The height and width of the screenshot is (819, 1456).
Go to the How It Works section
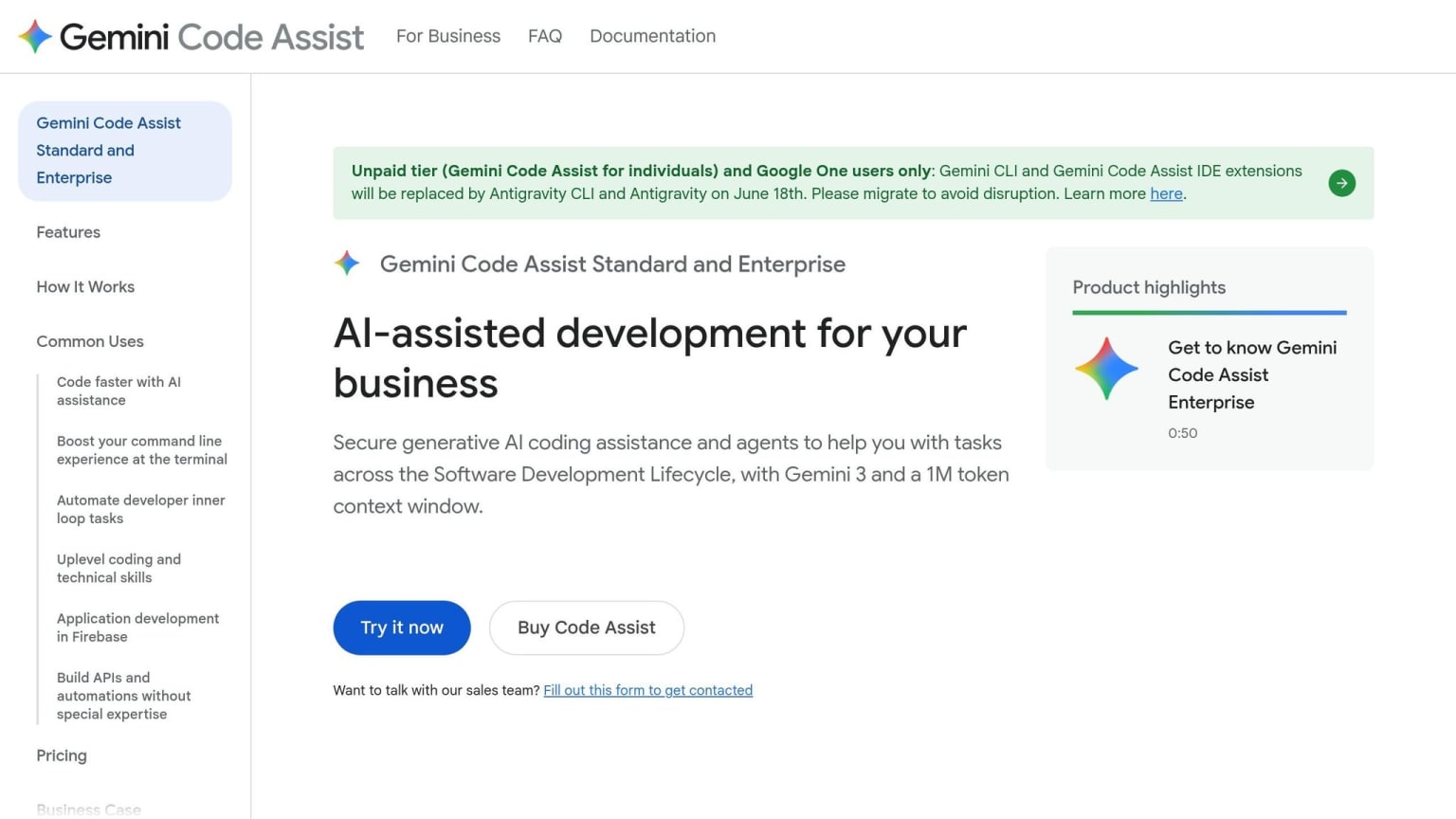85,287
